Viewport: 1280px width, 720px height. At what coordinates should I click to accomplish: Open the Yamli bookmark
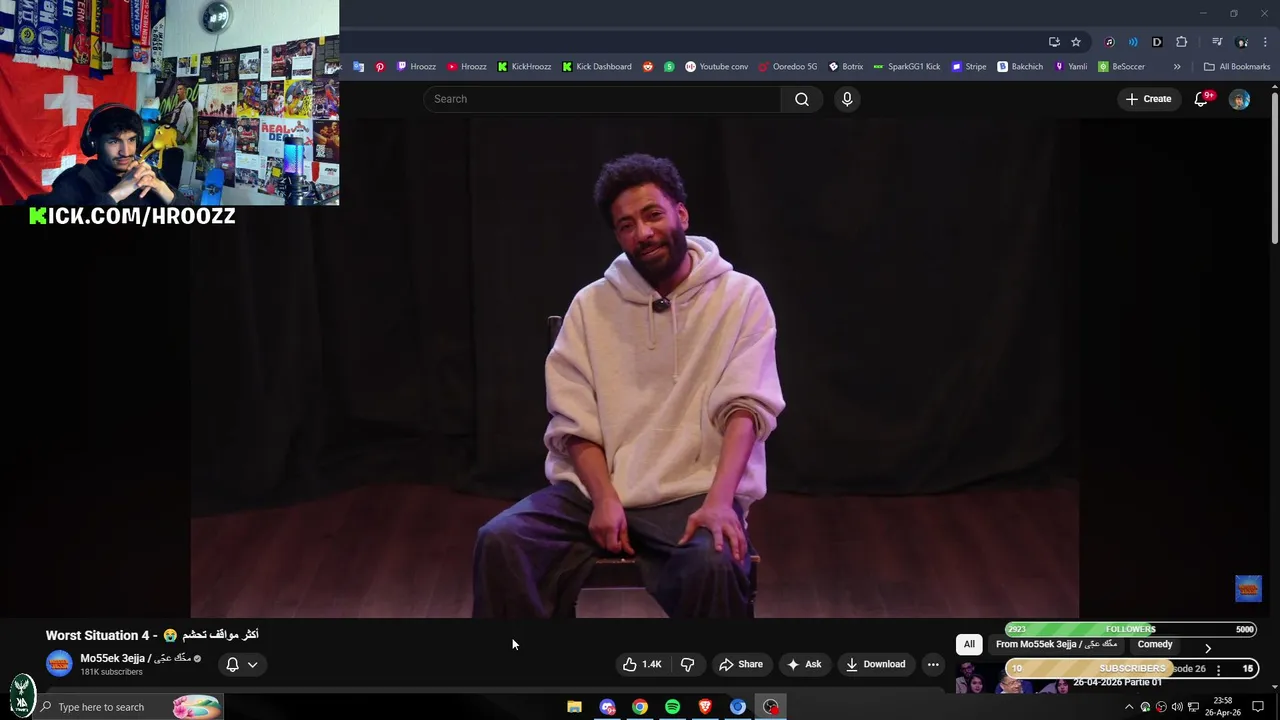[1071, 67]
